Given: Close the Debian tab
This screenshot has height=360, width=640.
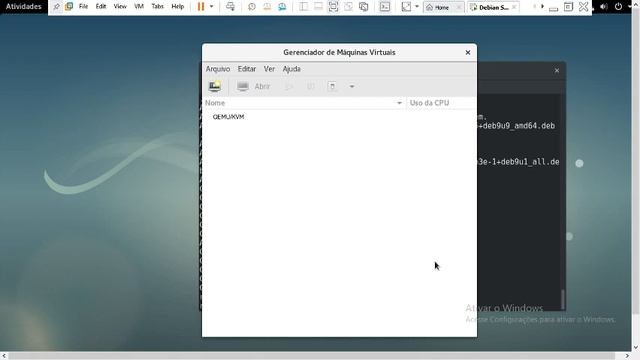Looking at the screenshot, I should click(x=514, y=7).
